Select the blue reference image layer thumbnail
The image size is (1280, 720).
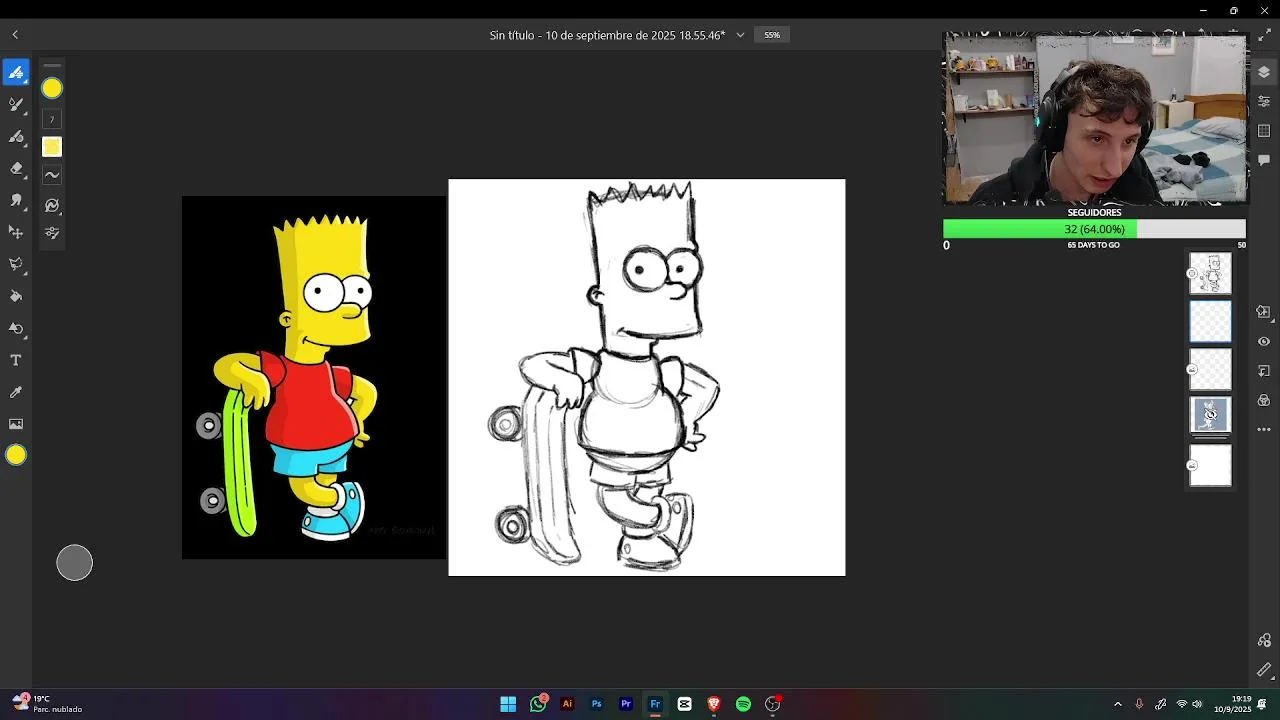tap(1210, 414)
